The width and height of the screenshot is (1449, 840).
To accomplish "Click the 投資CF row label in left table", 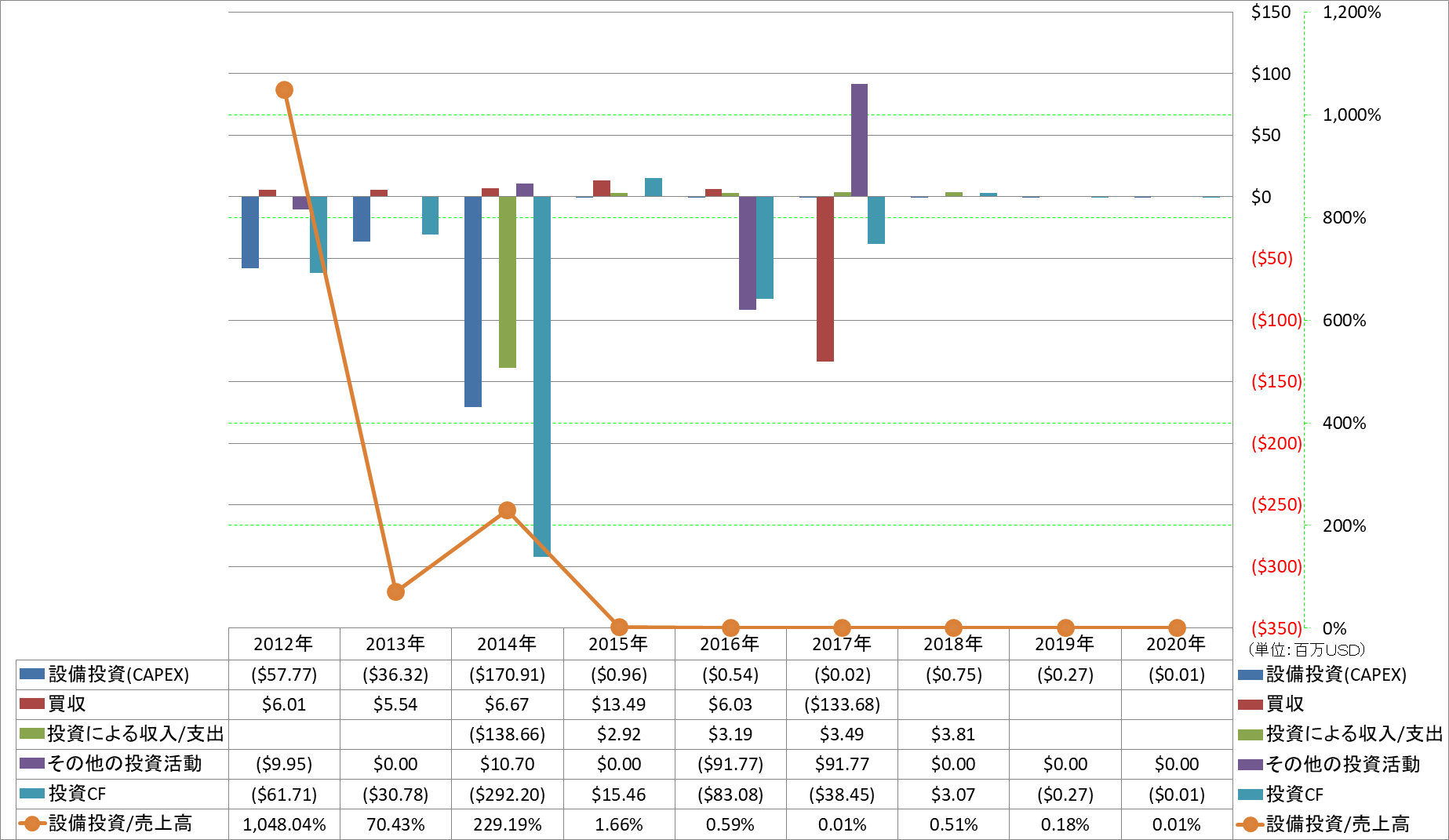I will coord(77,794).
